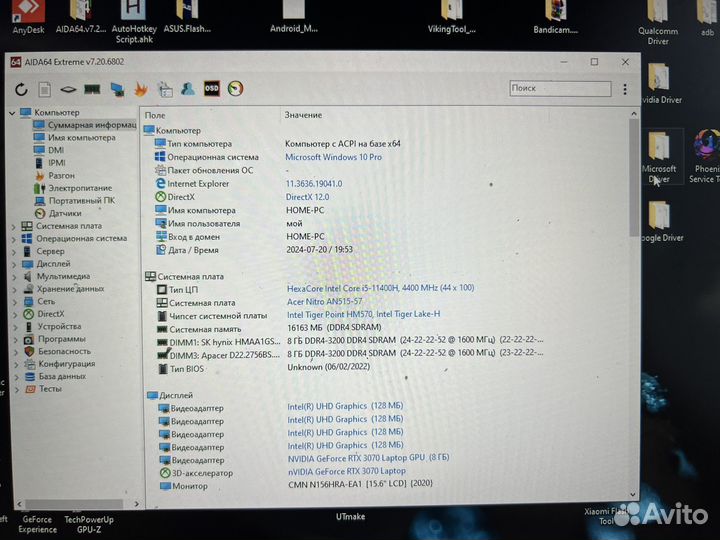Select Безопасность in the tree
The image size is (720, 540).
point(58,351)
